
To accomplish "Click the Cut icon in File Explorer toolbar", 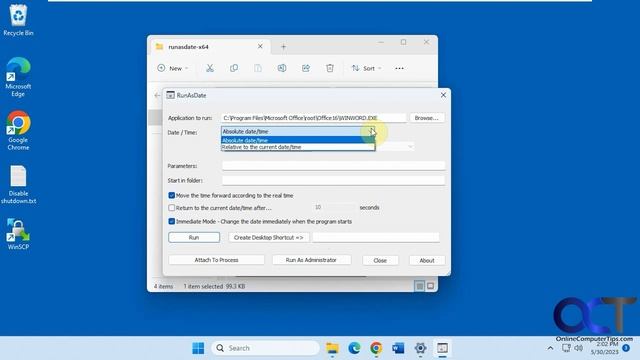I will tap(210, 68).
